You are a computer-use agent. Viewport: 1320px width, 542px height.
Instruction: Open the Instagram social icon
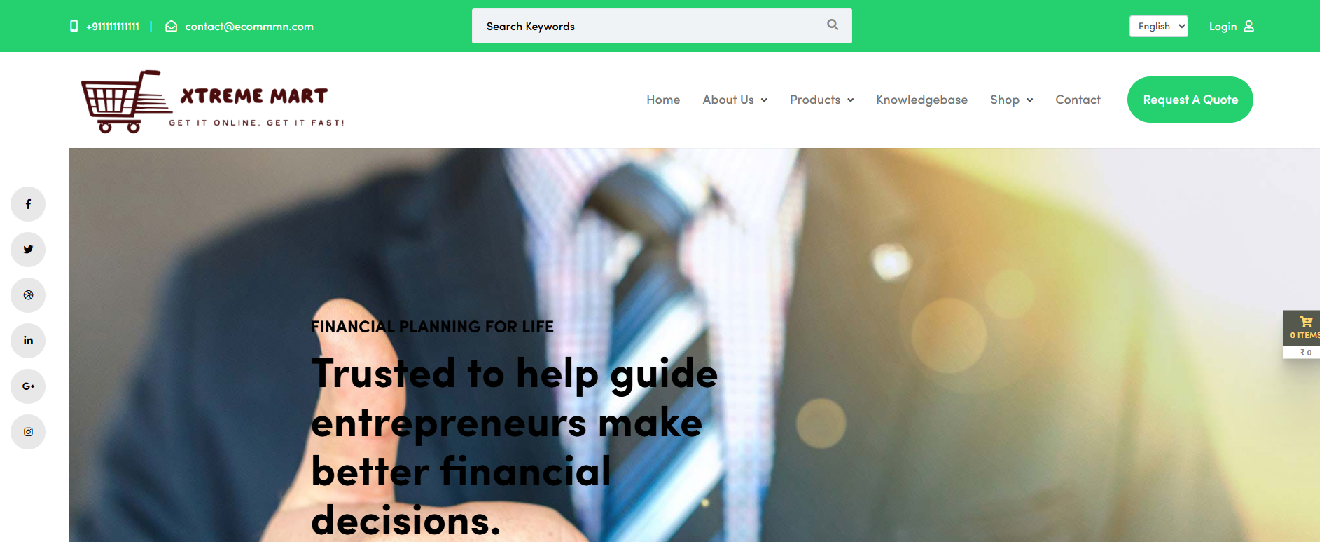point(28,432)
